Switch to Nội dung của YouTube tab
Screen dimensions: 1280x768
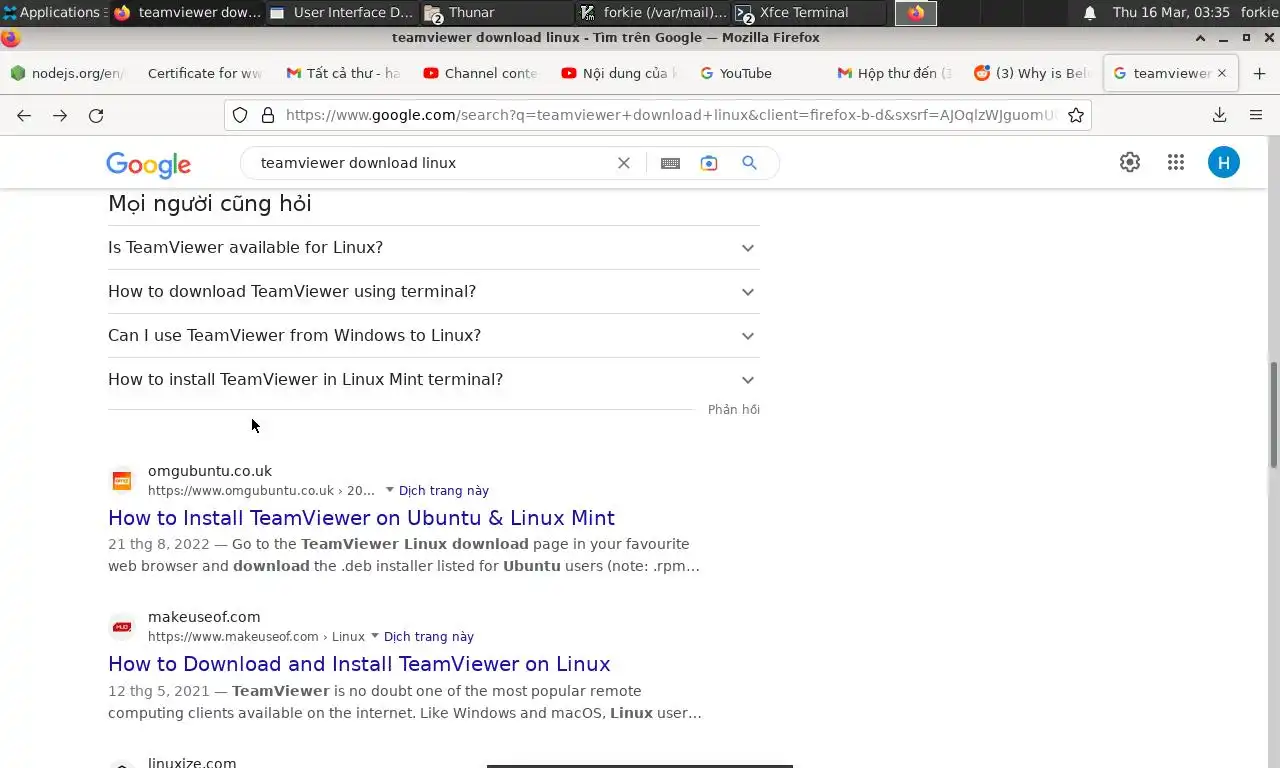[619, 73]
